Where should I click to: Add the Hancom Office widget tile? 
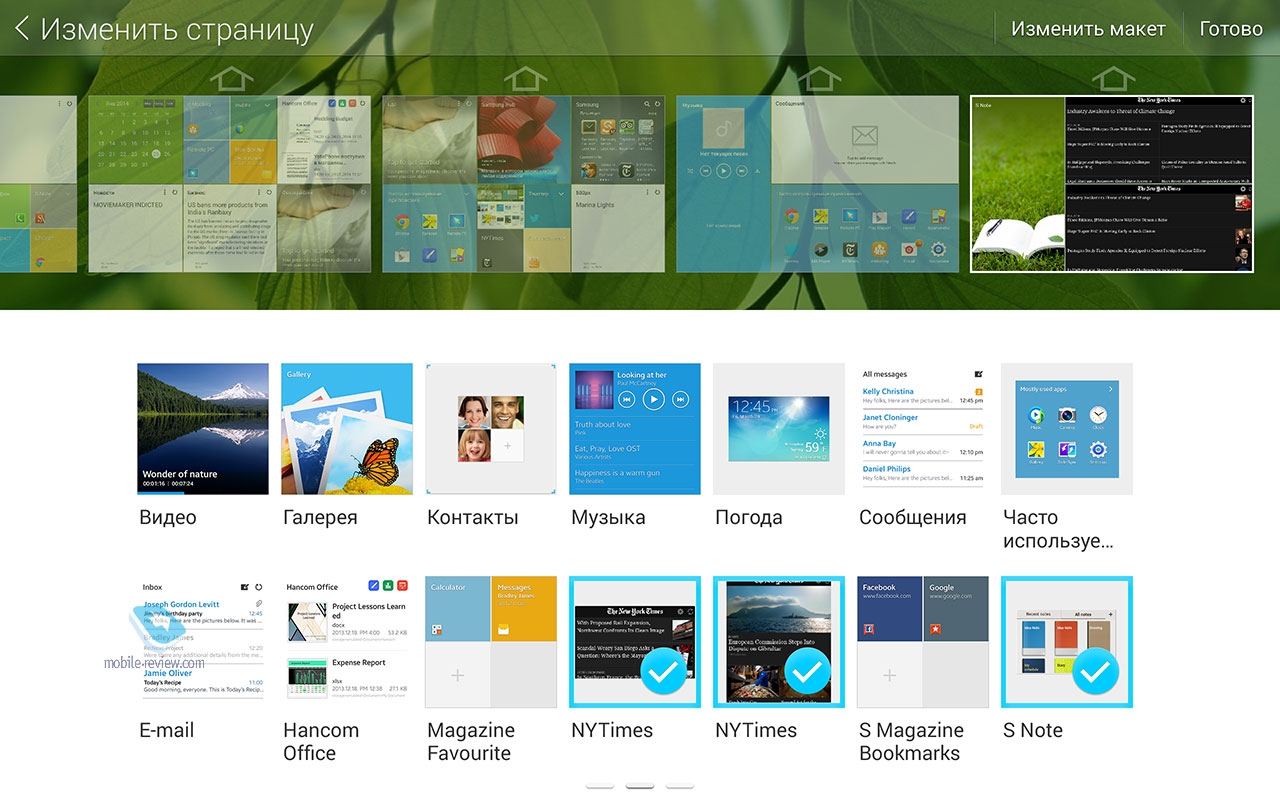[x=347, y=642]
